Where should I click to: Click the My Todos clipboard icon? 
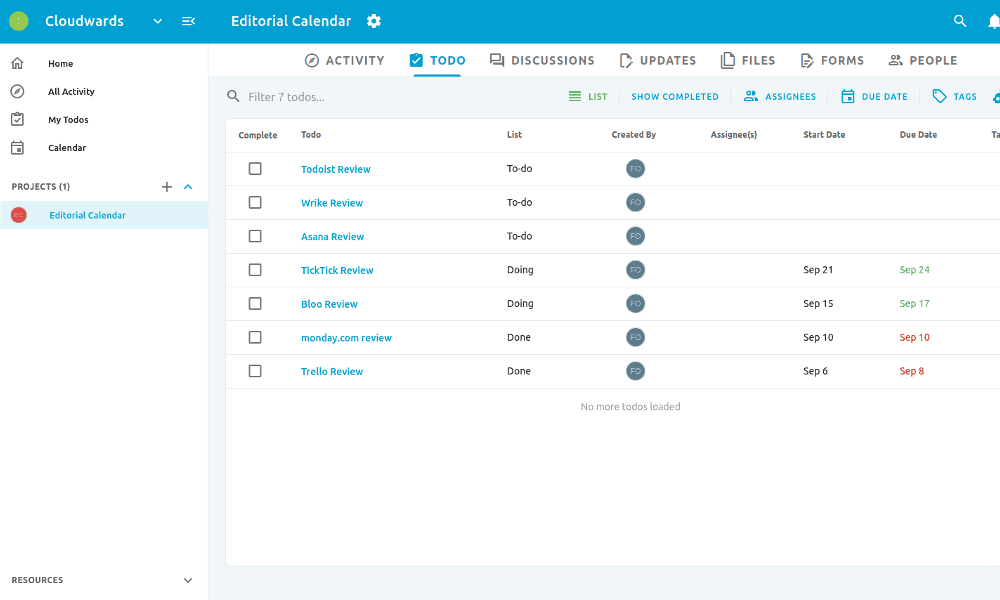[x=17, y=119]
